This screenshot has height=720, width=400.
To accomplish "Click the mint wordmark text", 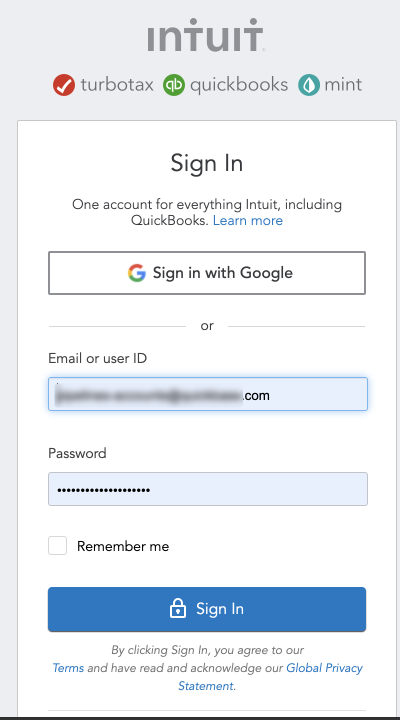I will click(x=343, y=85).
